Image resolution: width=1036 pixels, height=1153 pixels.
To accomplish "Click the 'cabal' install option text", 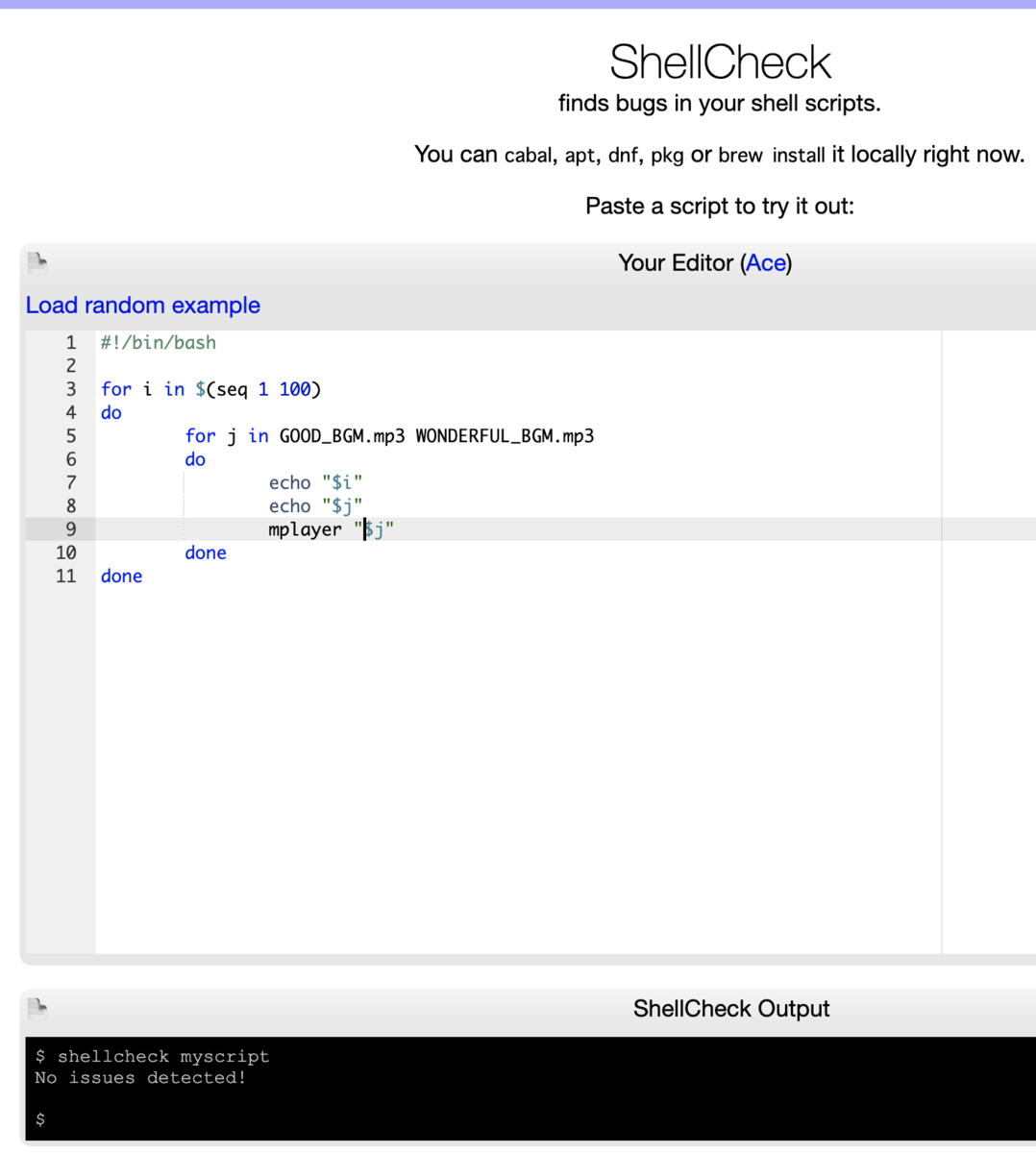I will click(x=529, y=156).
